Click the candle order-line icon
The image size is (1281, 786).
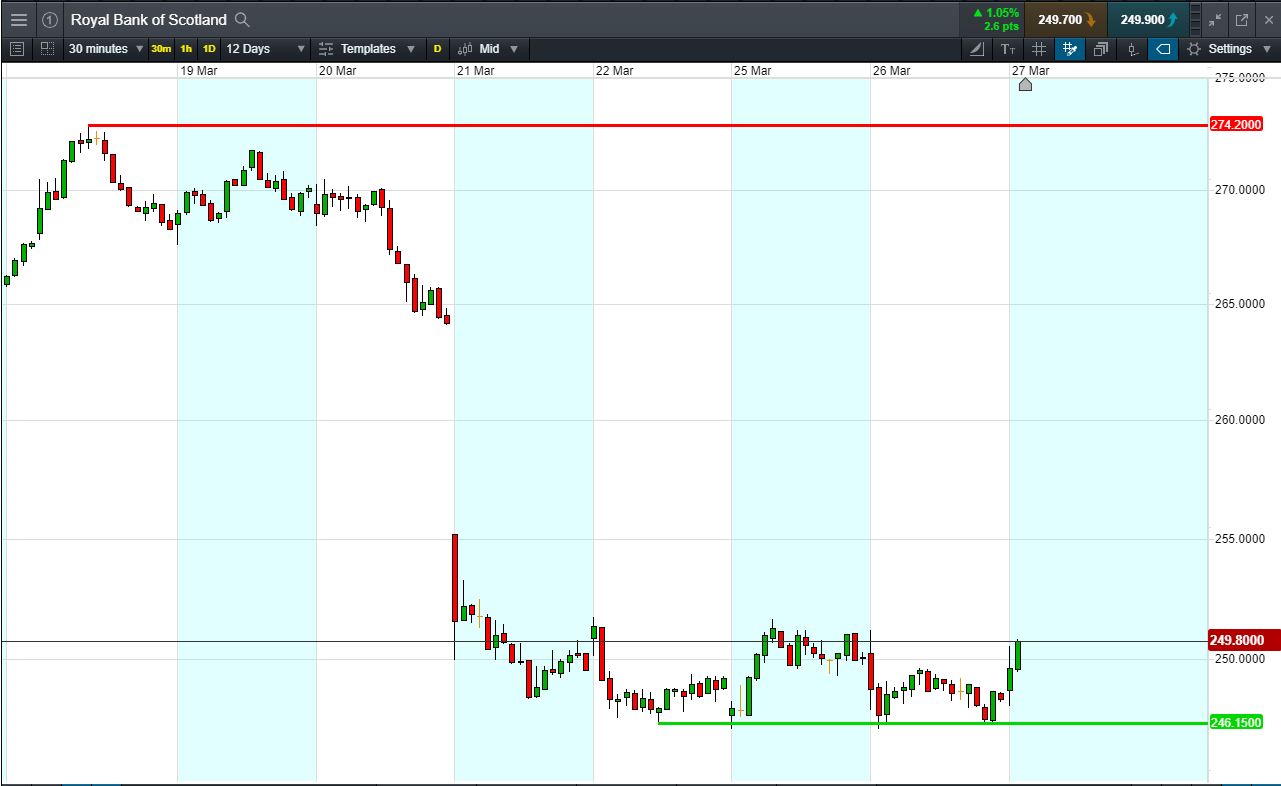click(x=1132, y=49)
